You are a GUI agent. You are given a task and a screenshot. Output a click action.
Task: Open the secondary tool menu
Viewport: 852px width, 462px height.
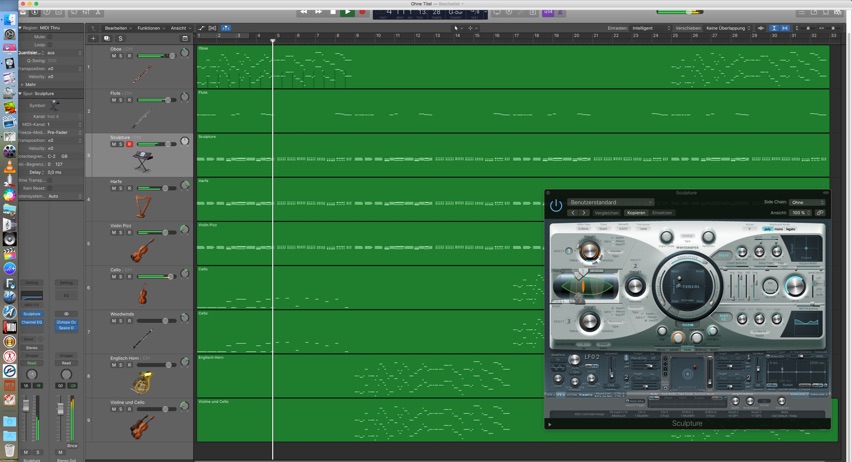tap(472, 28)
